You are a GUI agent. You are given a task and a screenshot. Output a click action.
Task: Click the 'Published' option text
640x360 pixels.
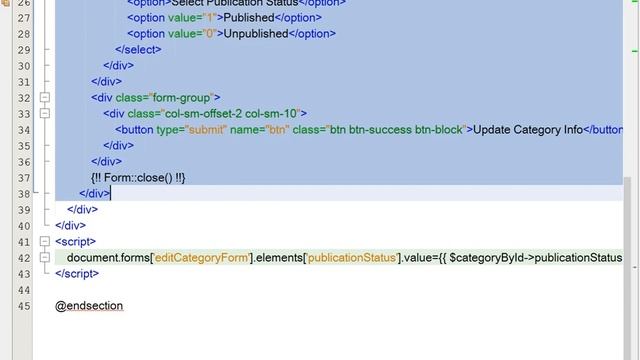(x=249, y=18)
